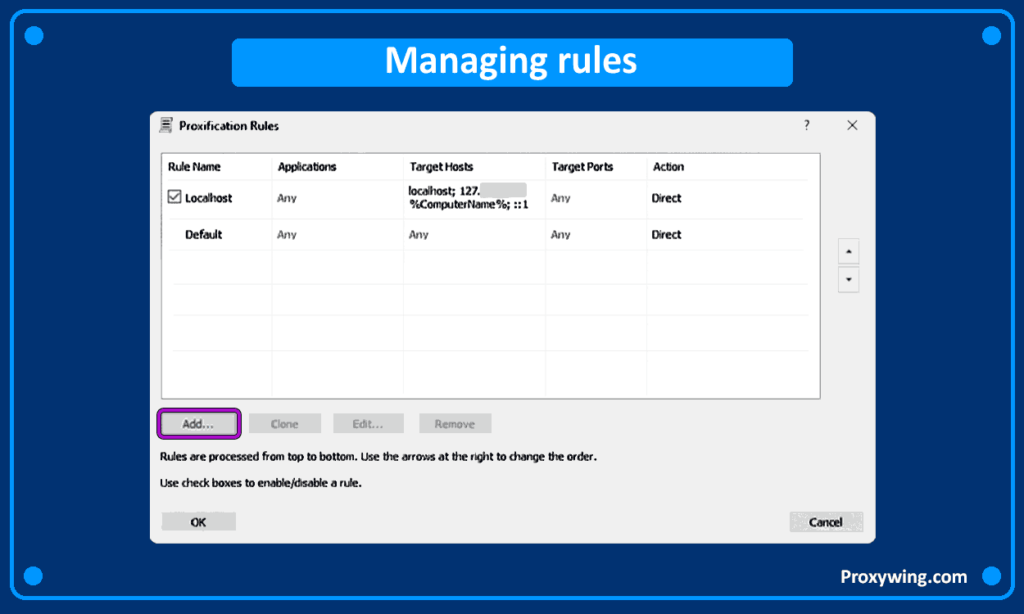Close the Proxification Rules dialog
Image resolution: width=1024 pixels, height=614 pixels.
pos(852,125)
